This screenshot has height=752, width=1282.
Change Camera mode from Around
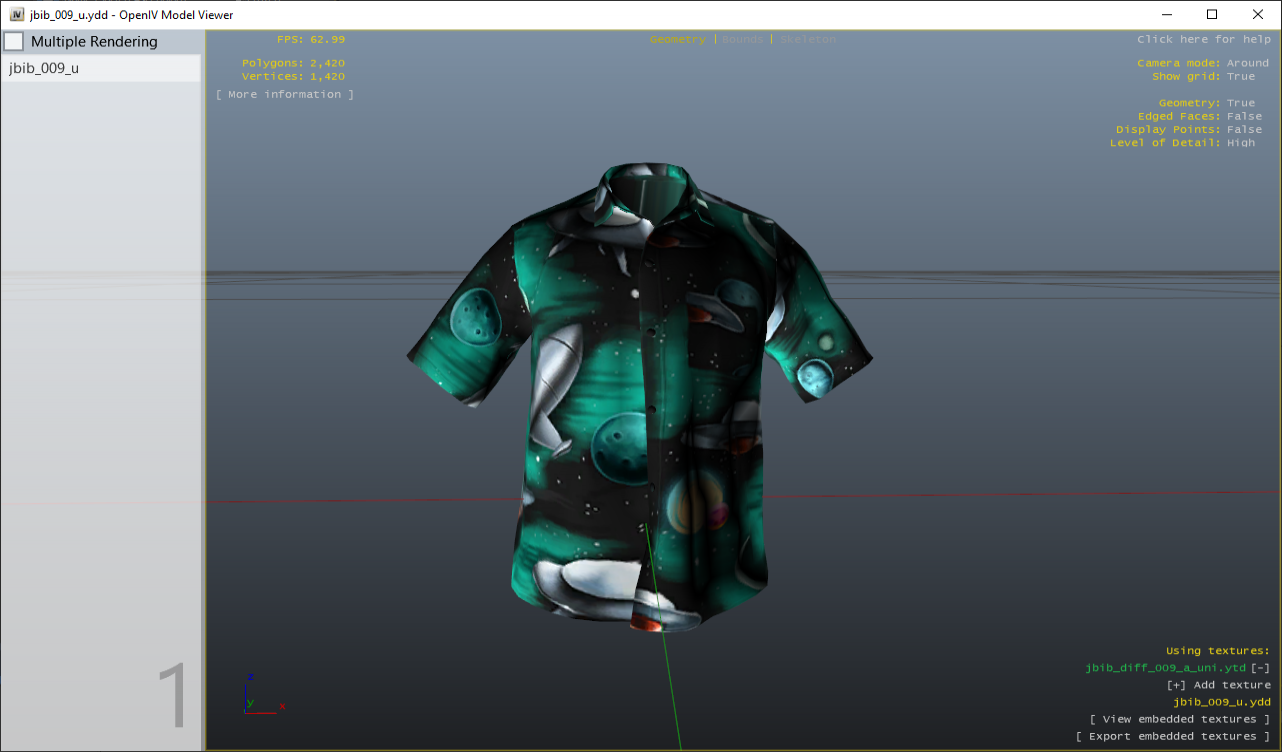pos(1247,63)
